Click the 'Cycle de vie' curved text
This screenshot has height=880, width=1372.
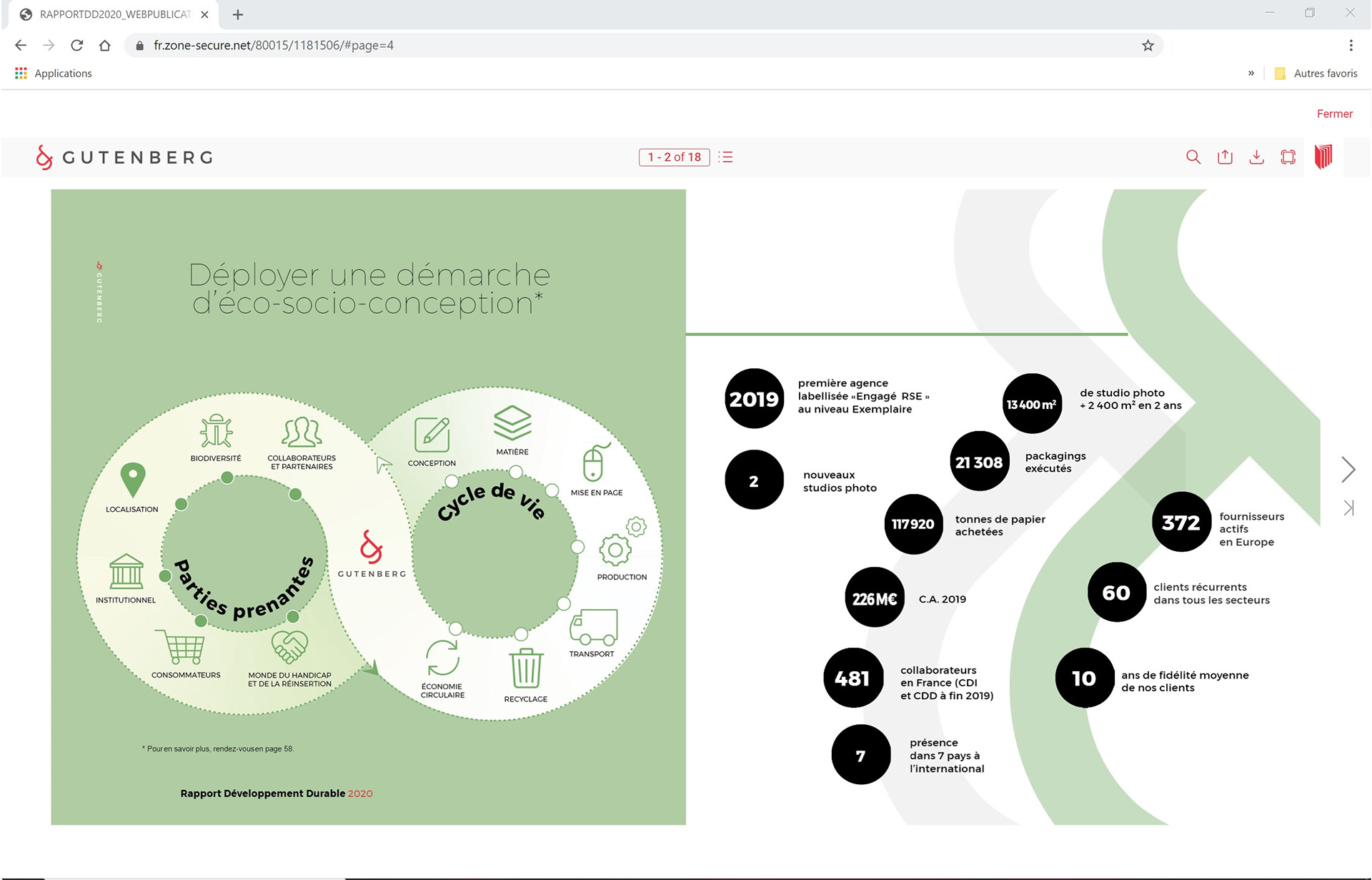pyautogui.click(x=491, y=501)
